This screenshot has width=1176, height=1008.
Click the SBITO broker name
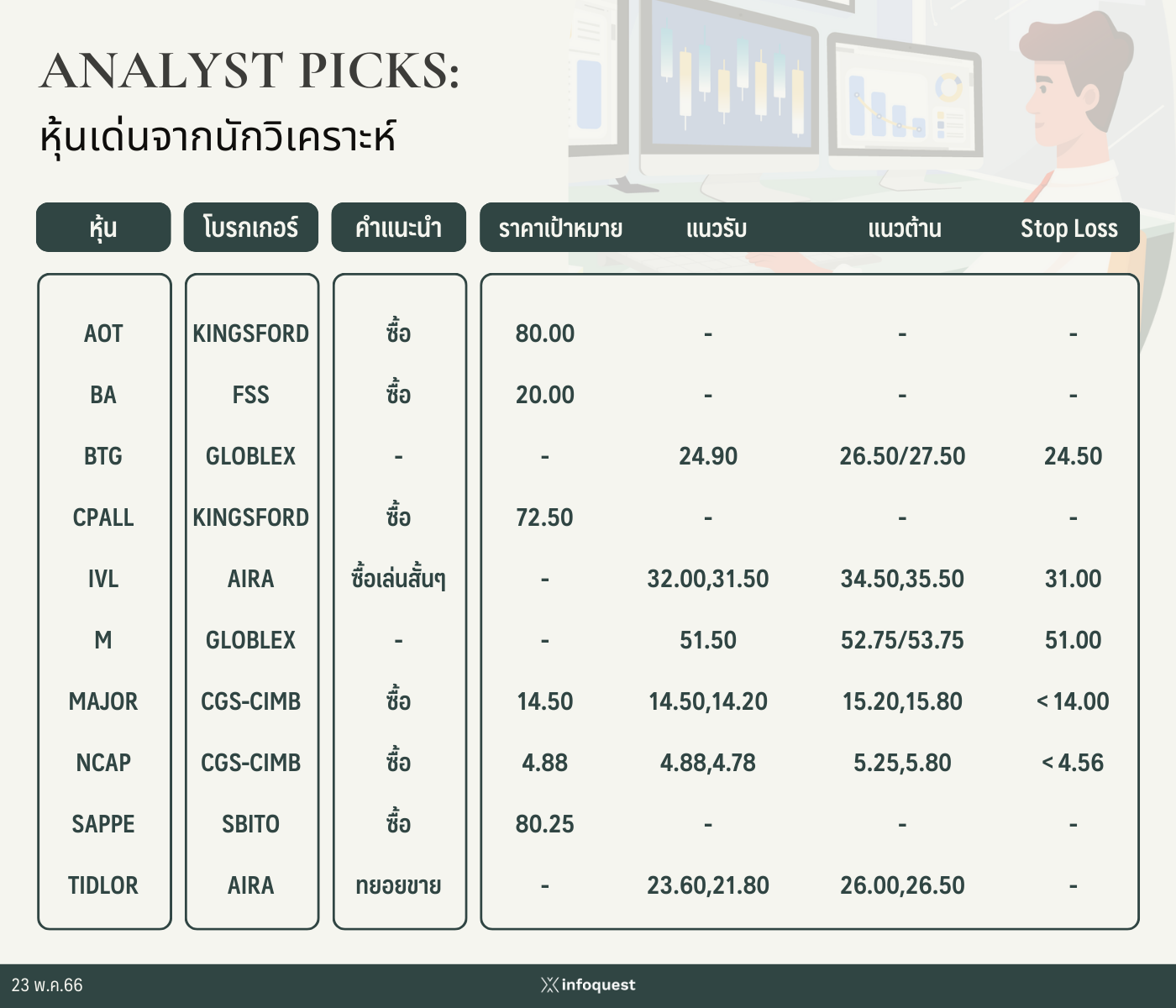[x=251, y=824]
